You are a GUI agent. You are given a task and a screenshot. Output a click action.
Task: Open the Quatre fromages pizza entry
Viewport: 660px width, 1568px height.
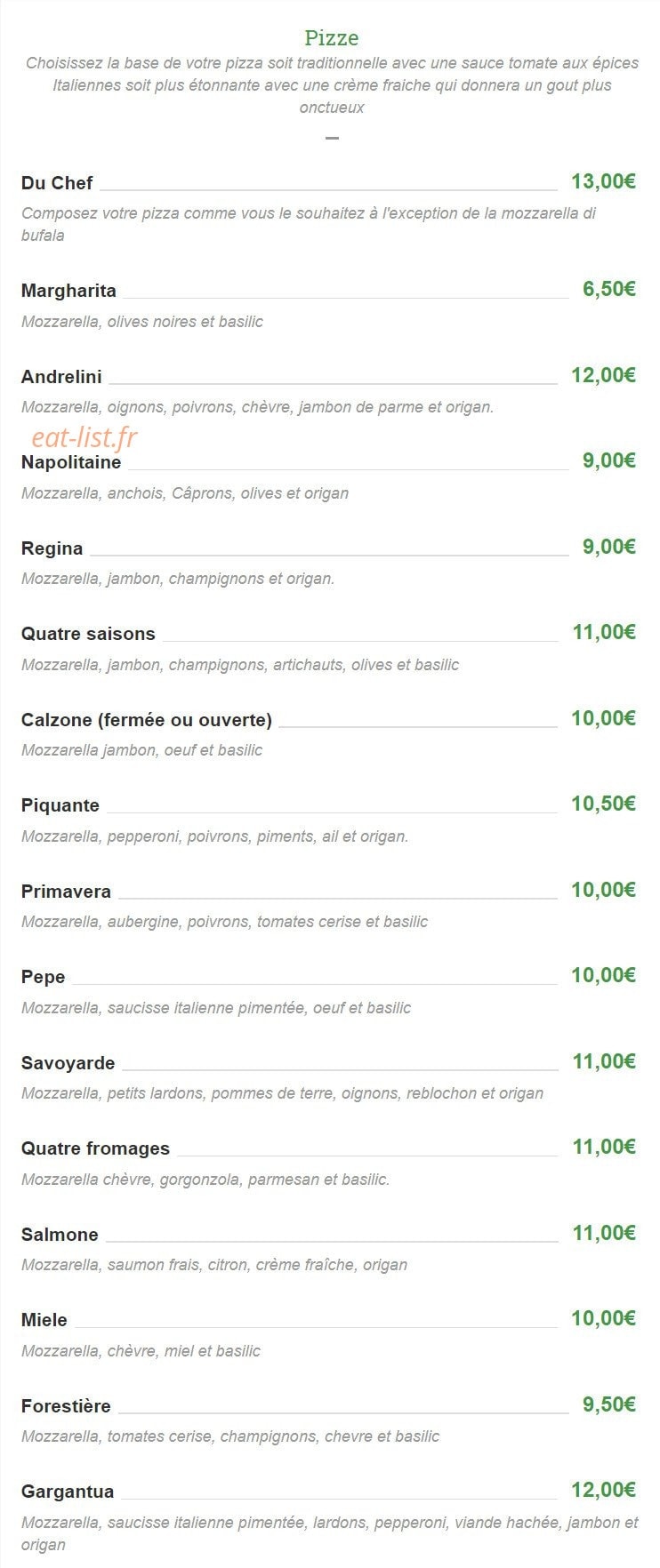point(95,1148)
